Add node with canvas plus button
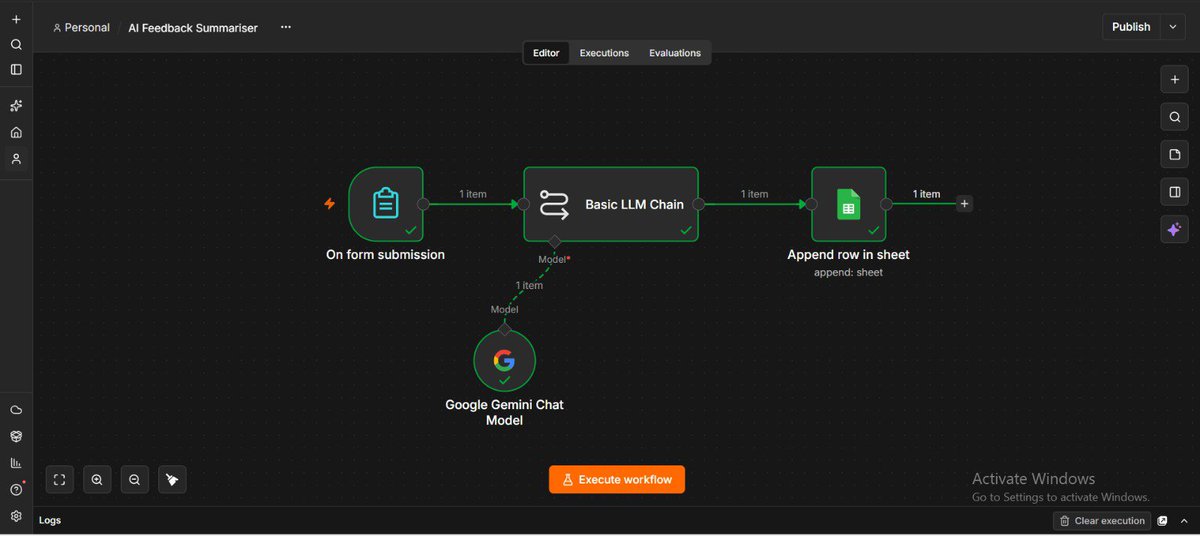The image size is (1200, 536). point(1175,80)
